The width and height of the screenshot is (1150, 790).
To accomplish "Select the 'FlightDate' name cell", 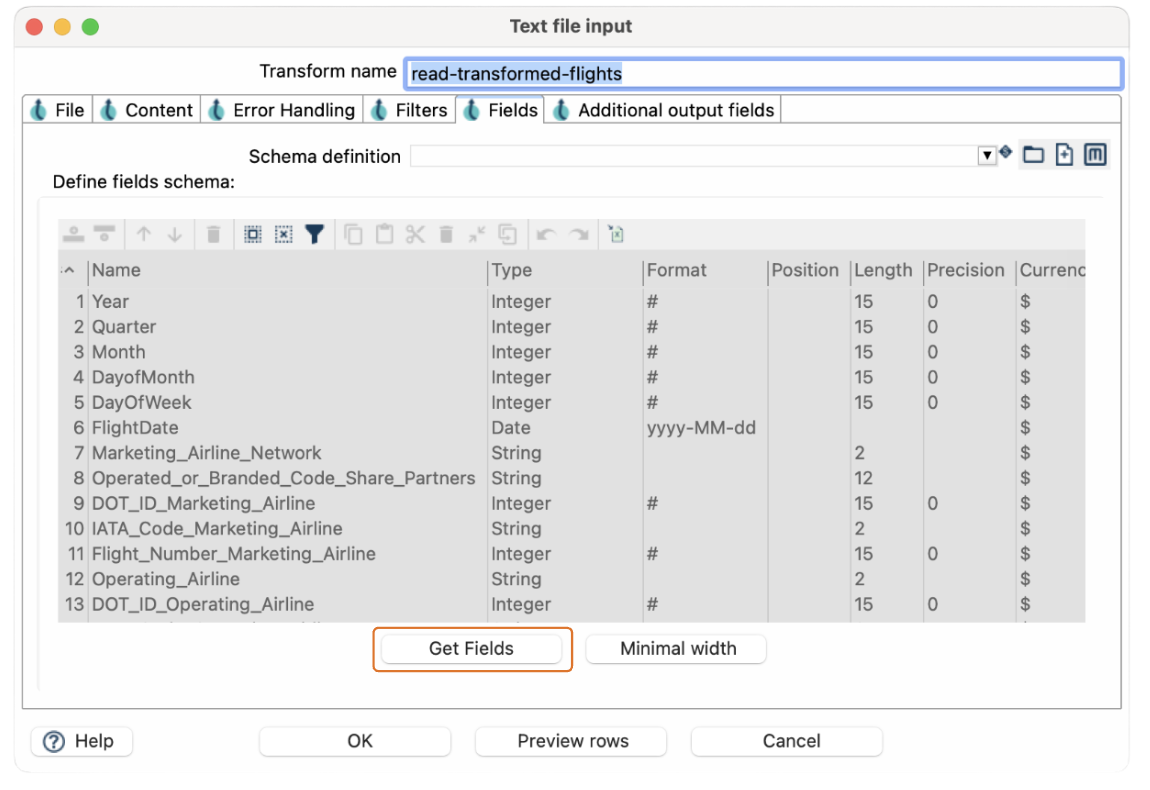I will point(288,428).
